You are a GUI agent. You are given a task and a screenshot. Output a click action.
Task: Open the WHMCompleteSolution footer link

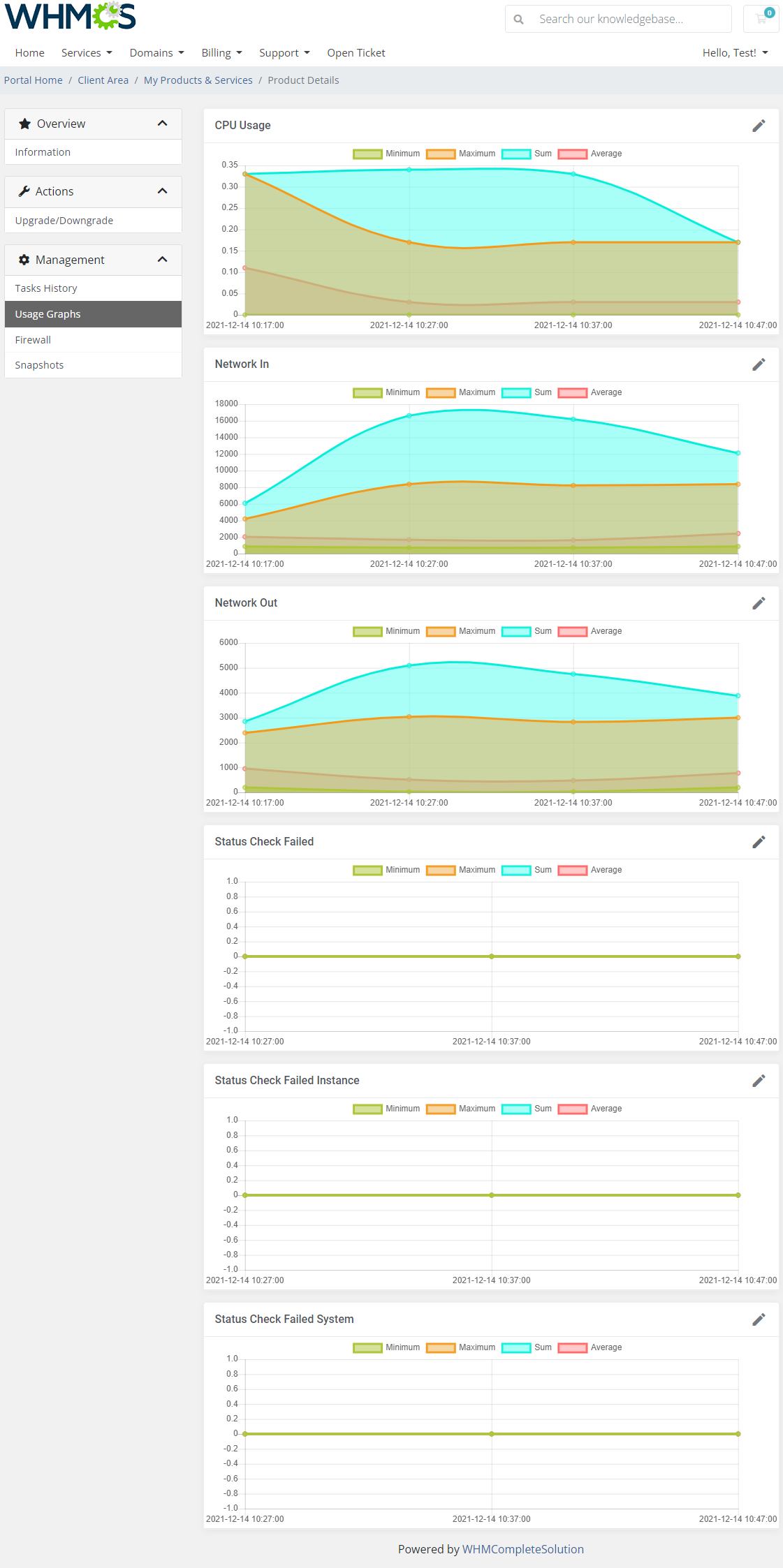point(523,1549)
